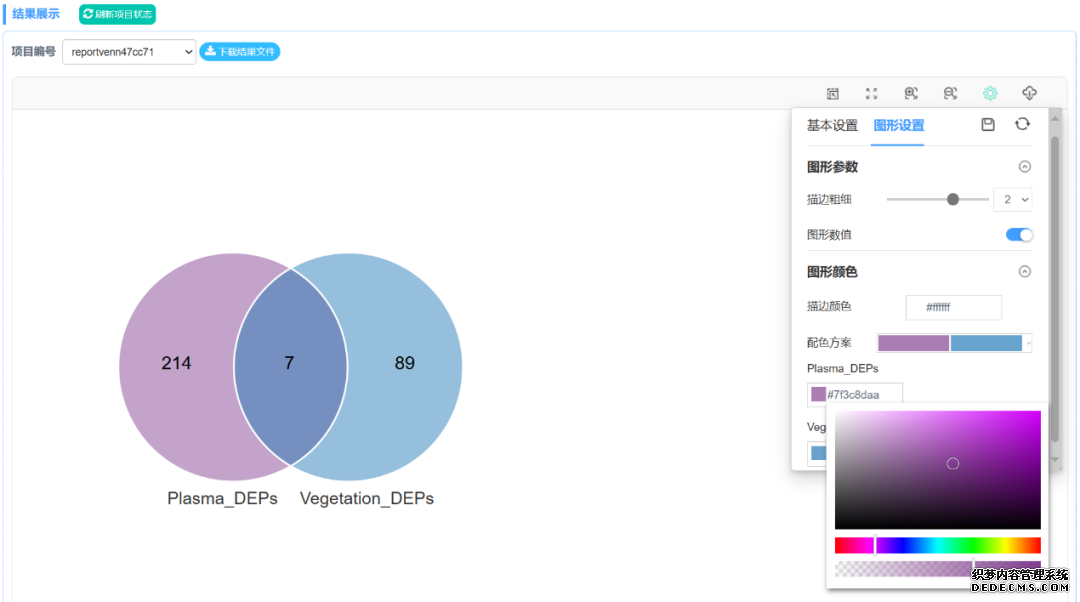Click the 描边颜色 hex input field

point(953,308)
